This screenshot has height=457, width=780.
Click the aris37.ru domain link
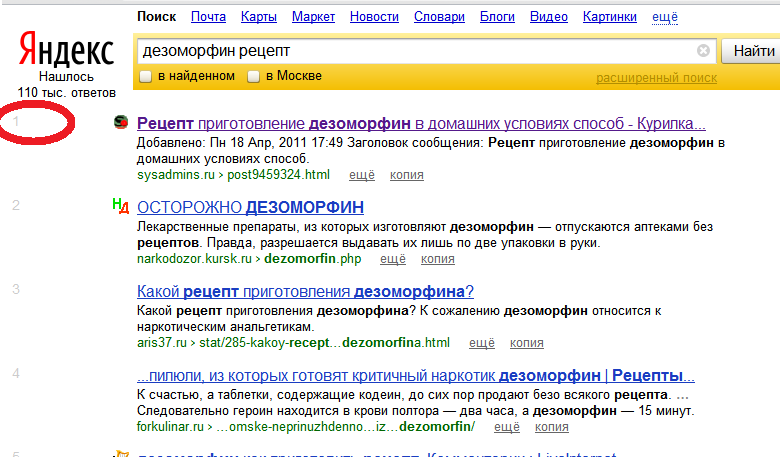(x=162, y=343)
